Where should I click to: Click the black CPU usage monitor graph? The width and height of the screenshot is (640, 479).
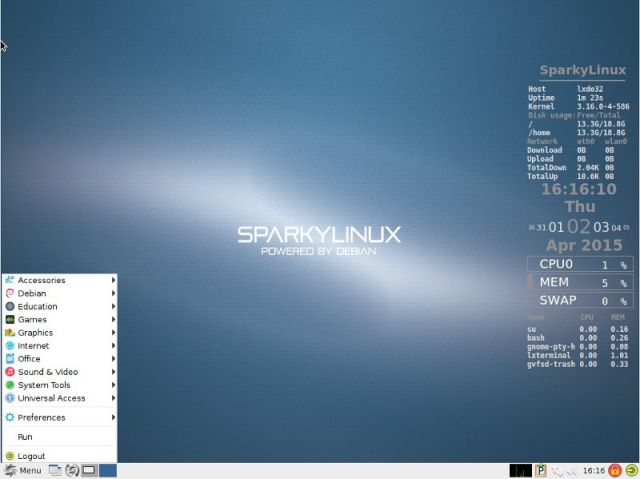tap(520, 470)
